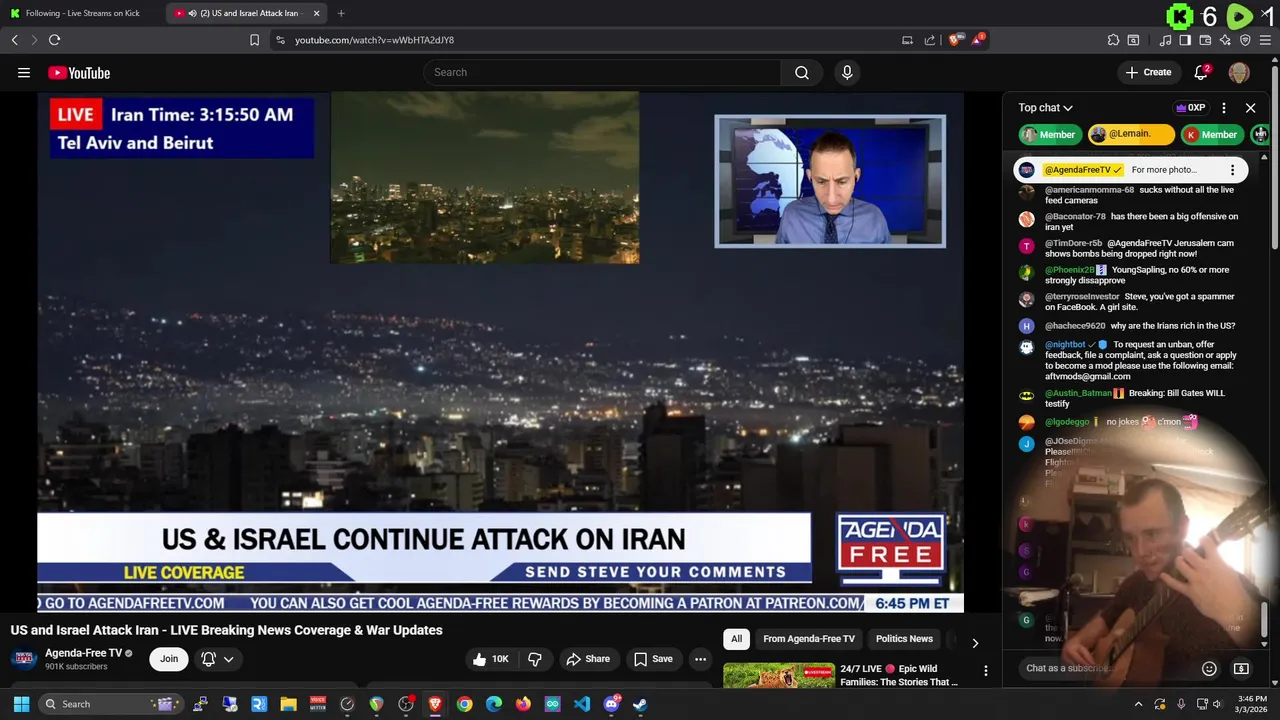Expand the Top chat mode dropdown

tap(1045, 108)
